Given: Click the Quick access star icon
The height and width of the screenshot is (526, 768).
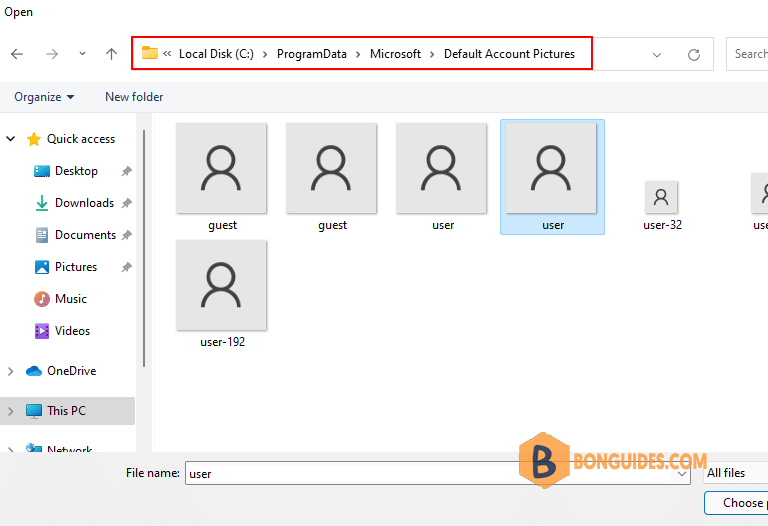Looking at the screenshot, I should 34,139.
